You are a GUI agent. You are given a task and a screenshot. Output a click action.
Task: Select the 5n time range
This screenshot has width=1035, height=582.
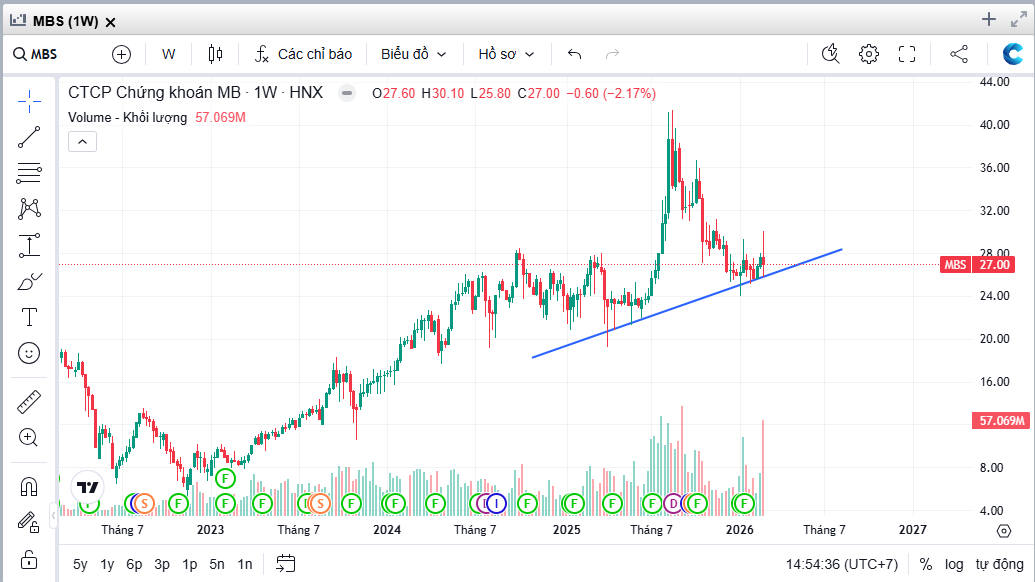217,564
